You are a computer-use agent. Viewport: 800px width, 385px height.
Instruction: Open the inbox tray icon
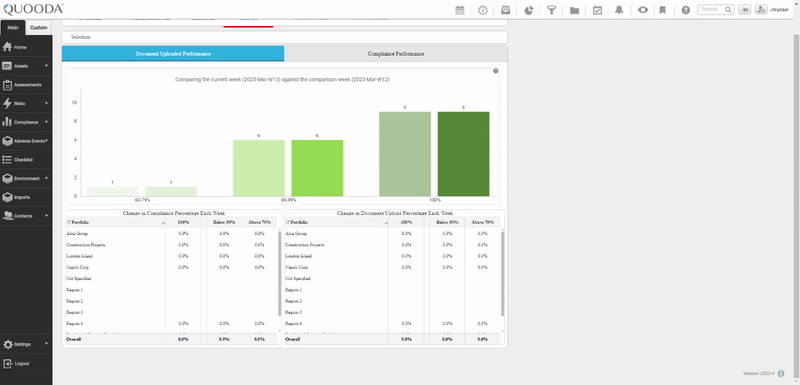pos(506,10)
